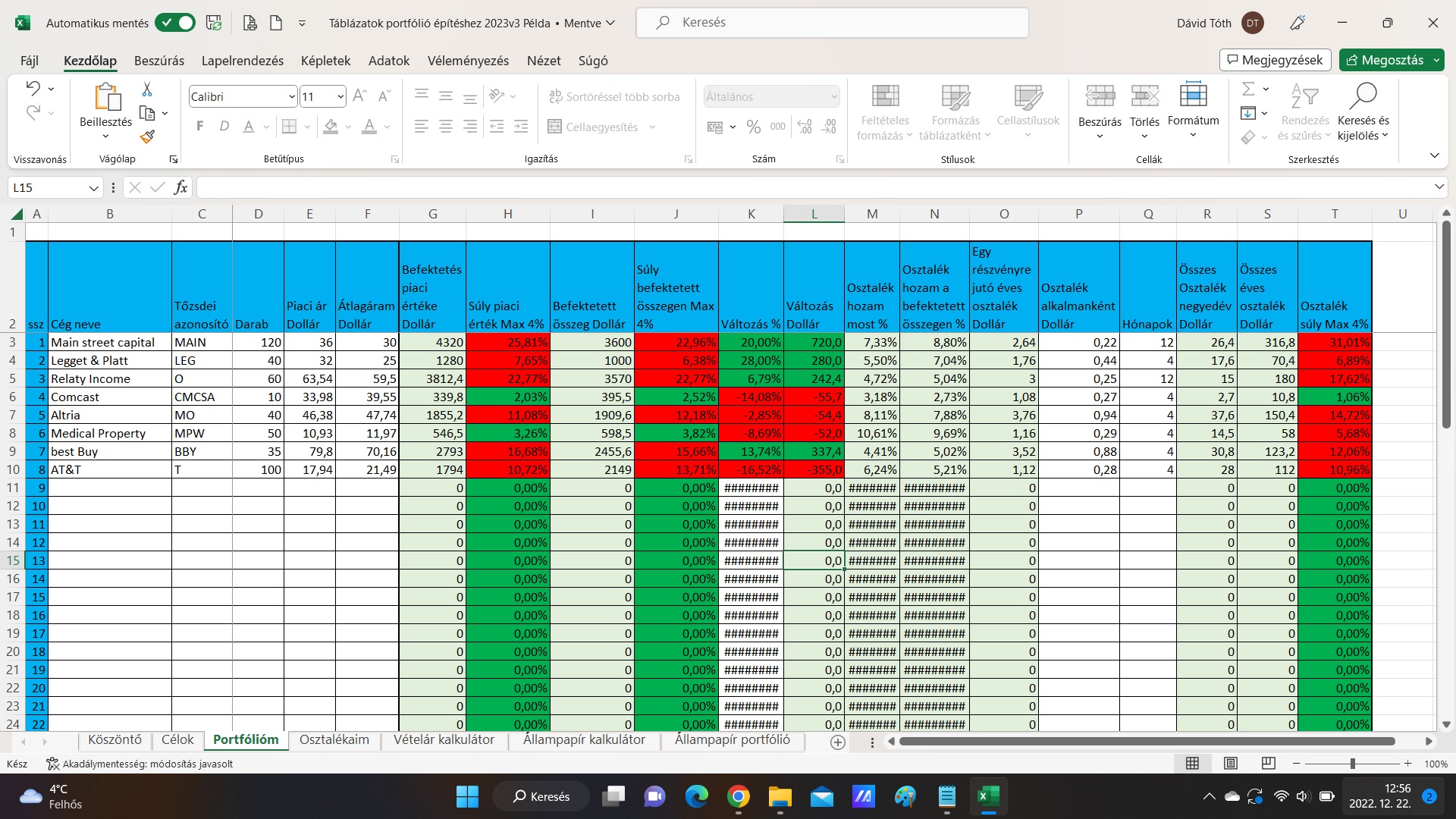Viewport: 1456px width, 819px height.
Task: Open Chrome from the taskbar
Action: (738, 796)
